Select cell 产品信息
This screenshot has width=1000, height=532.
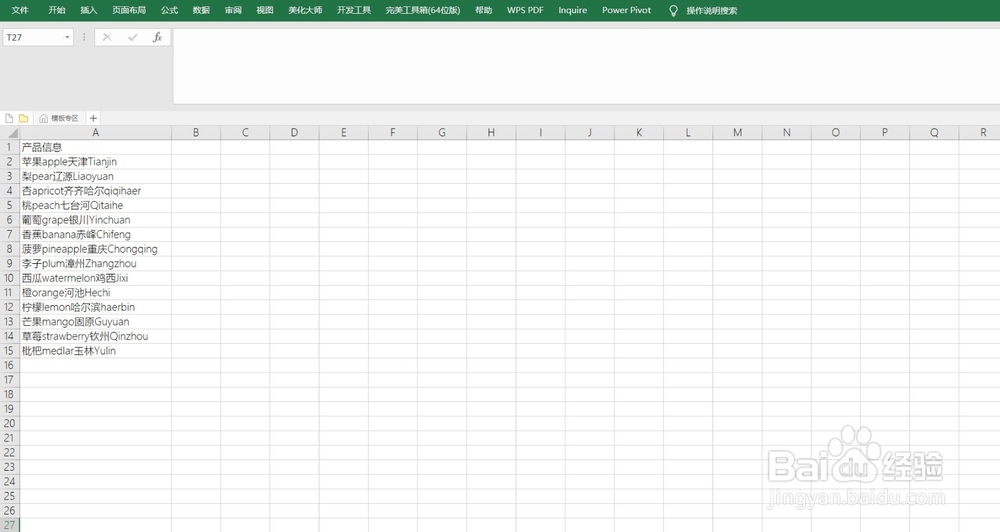coord(96,147)
